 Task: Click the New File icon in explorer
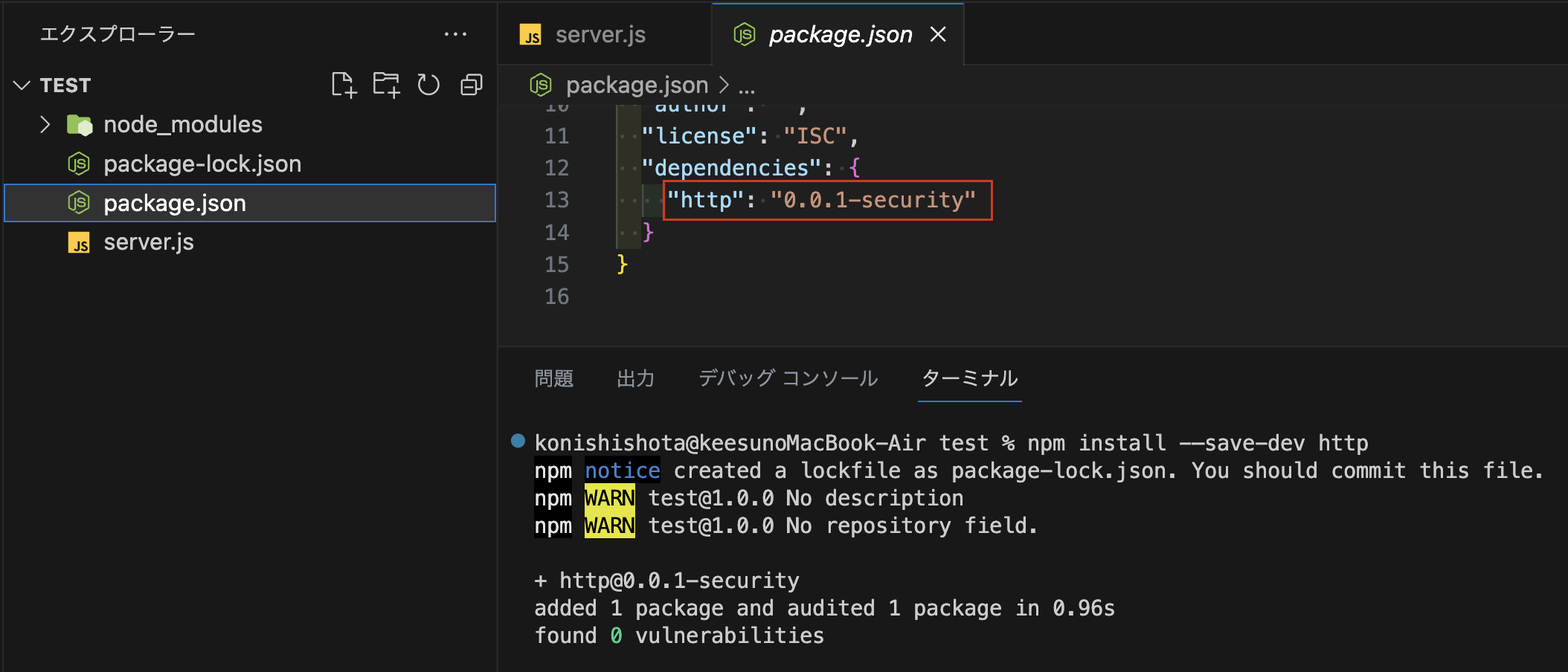[x=344, y=85]
